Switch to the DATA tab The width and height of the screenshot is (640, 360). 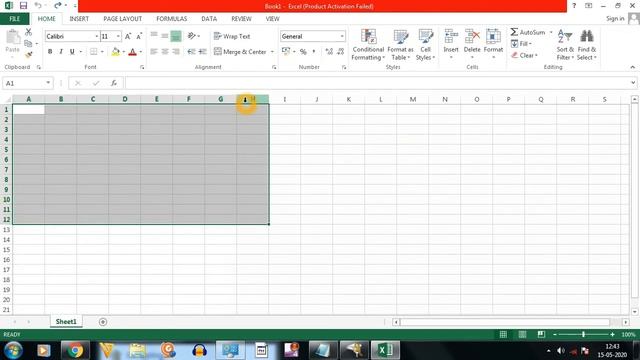[x=209, y=19]
